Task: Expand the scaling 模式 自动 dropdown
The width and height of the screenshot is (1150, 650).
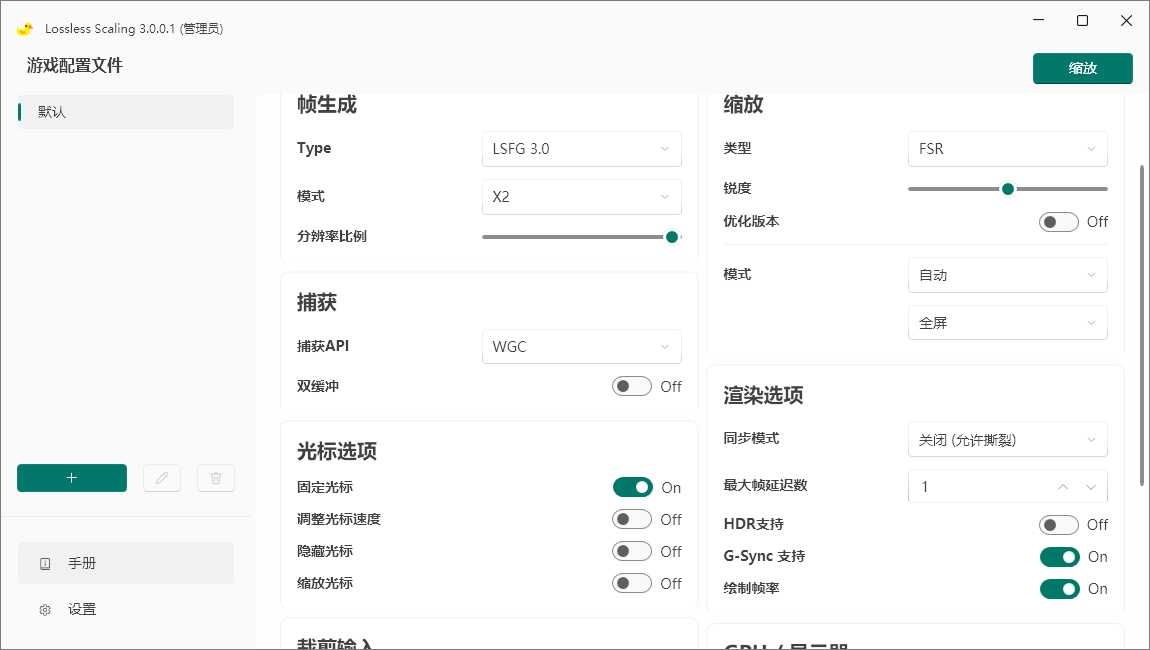Action: 1008,275
